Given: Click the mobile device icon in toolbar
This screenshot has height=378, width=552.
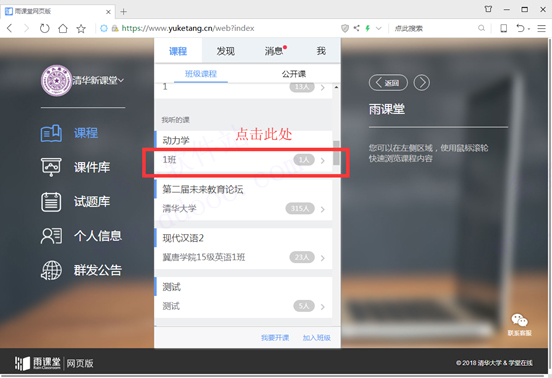Looking at the screenshot, I should pyautogui.click(x=504, y=28).
